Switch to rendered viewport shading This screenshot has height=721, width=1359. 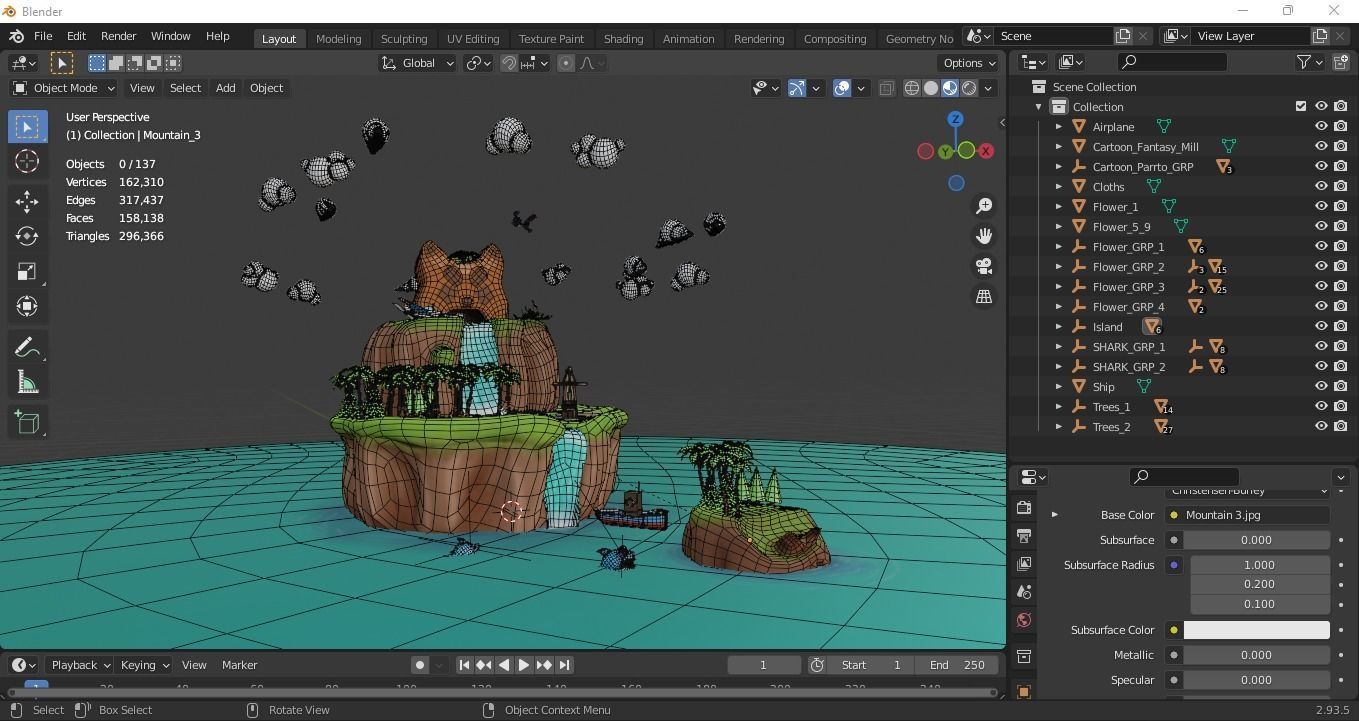(x=969, y=88)
